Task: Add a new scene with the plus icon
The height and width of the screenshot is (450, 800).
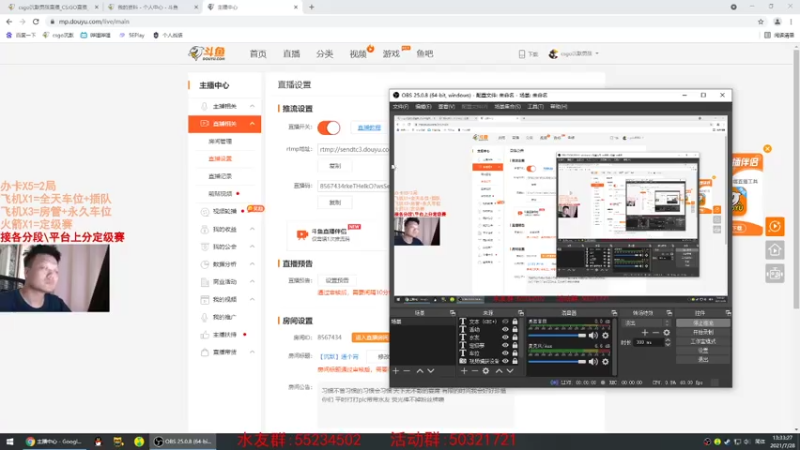Action: pyautogui.click(x=396, y=371)
